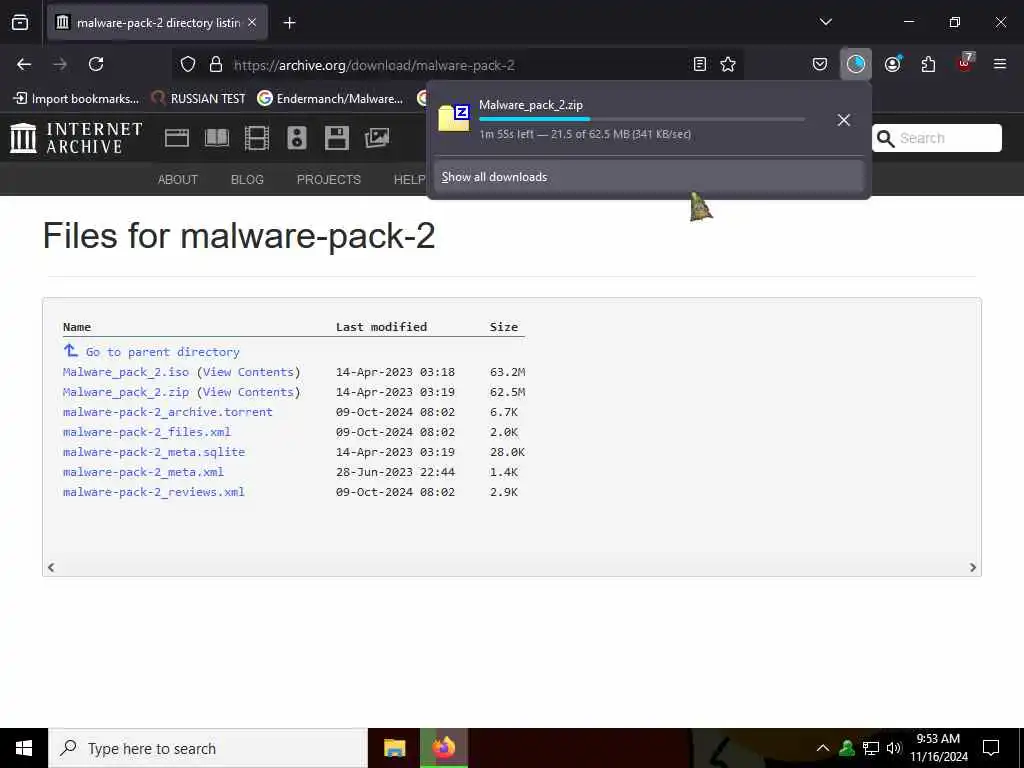
Task: Click Show all downloads
Action: point(649,177)
